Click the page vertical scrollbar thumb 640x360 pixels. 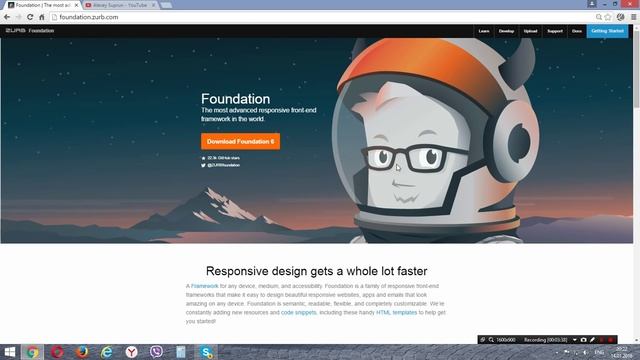click(x=636, y=69)
